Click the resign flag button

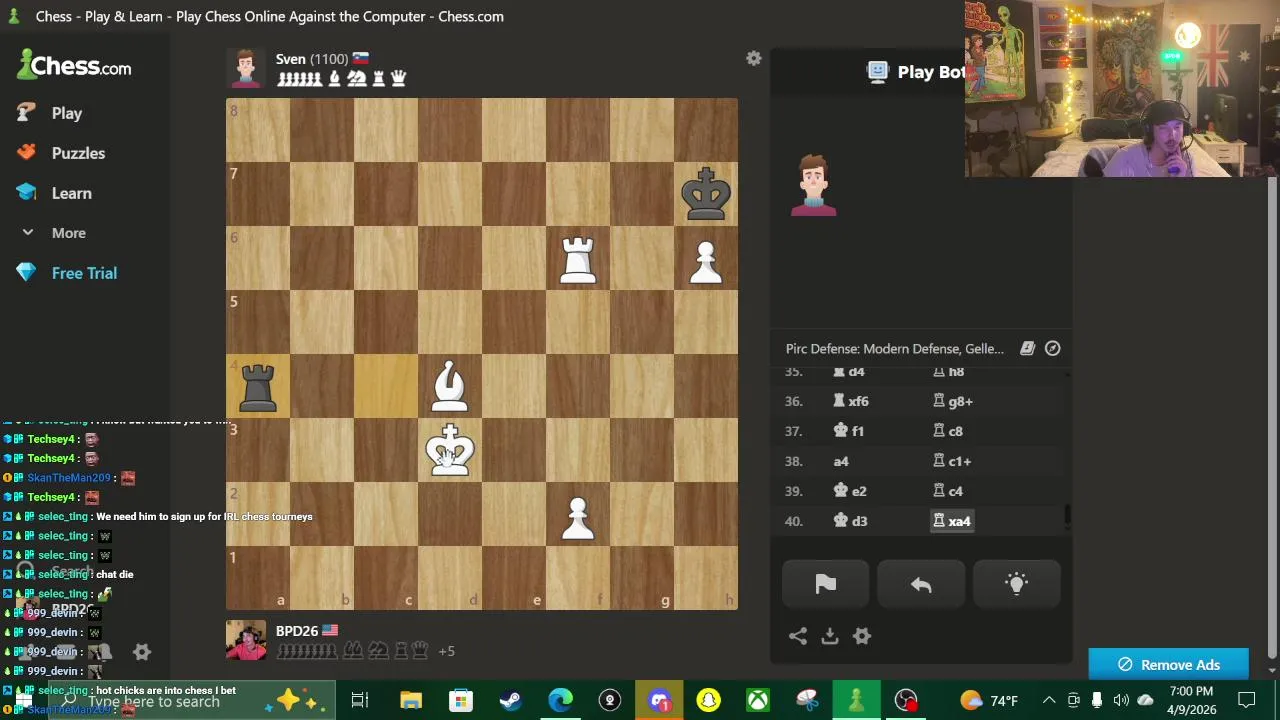(825, 585)
